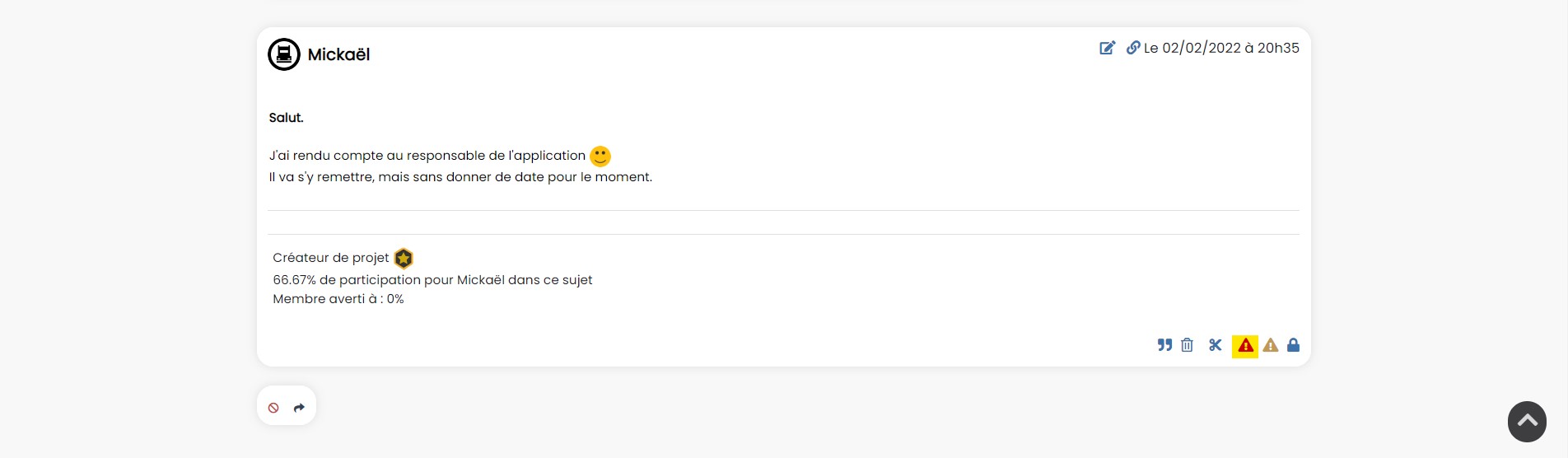Click the yellow smiley emoji in the message
This screenshot has width=1568, height=458.
coord(600,156)
